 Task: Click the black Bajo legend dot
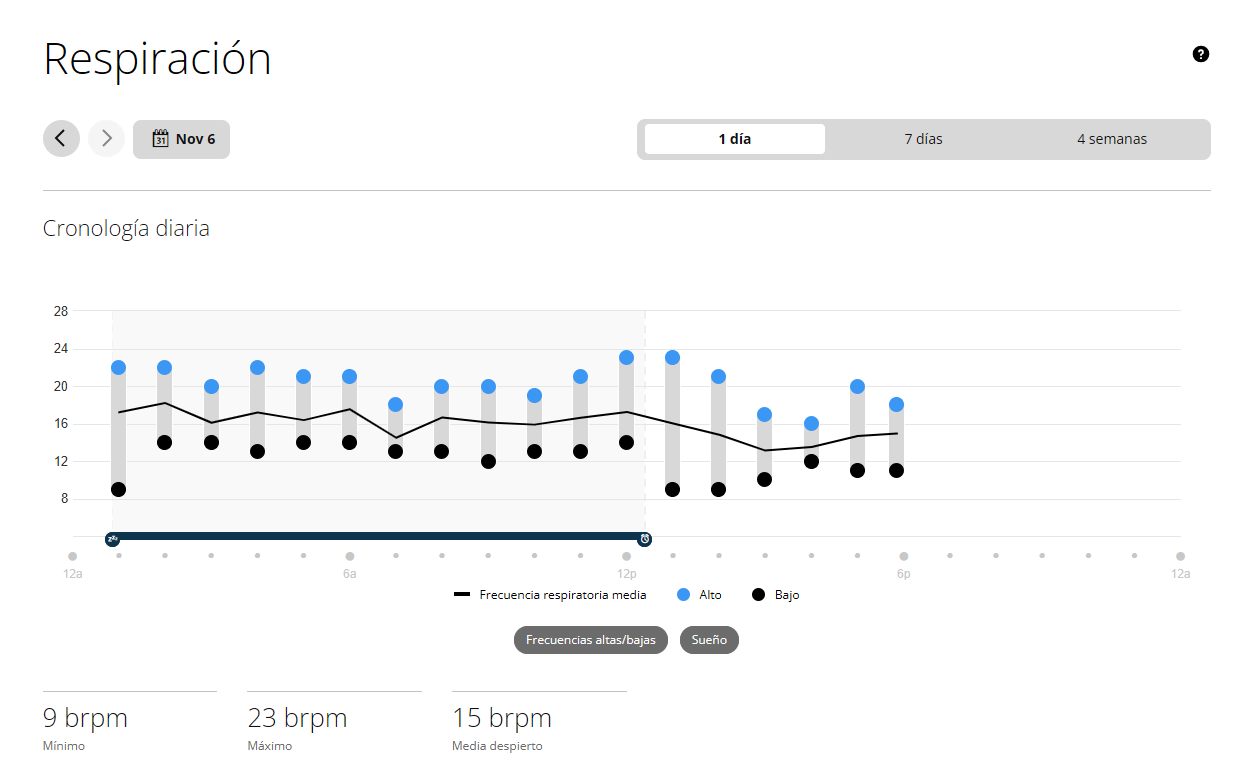(x=758, y=594)
